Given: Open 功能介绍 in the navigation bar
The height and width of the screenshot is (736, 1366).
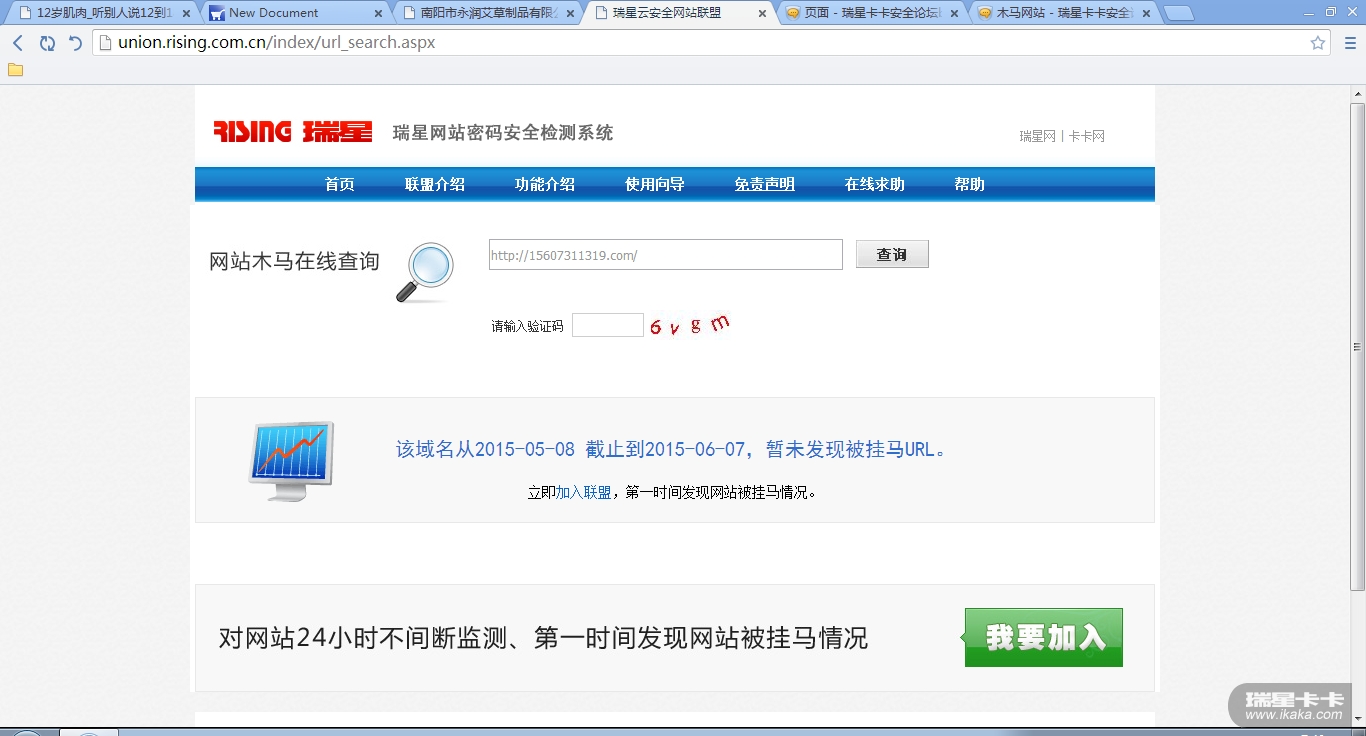Looking at the screenshot, I should [x=545, y=185].
